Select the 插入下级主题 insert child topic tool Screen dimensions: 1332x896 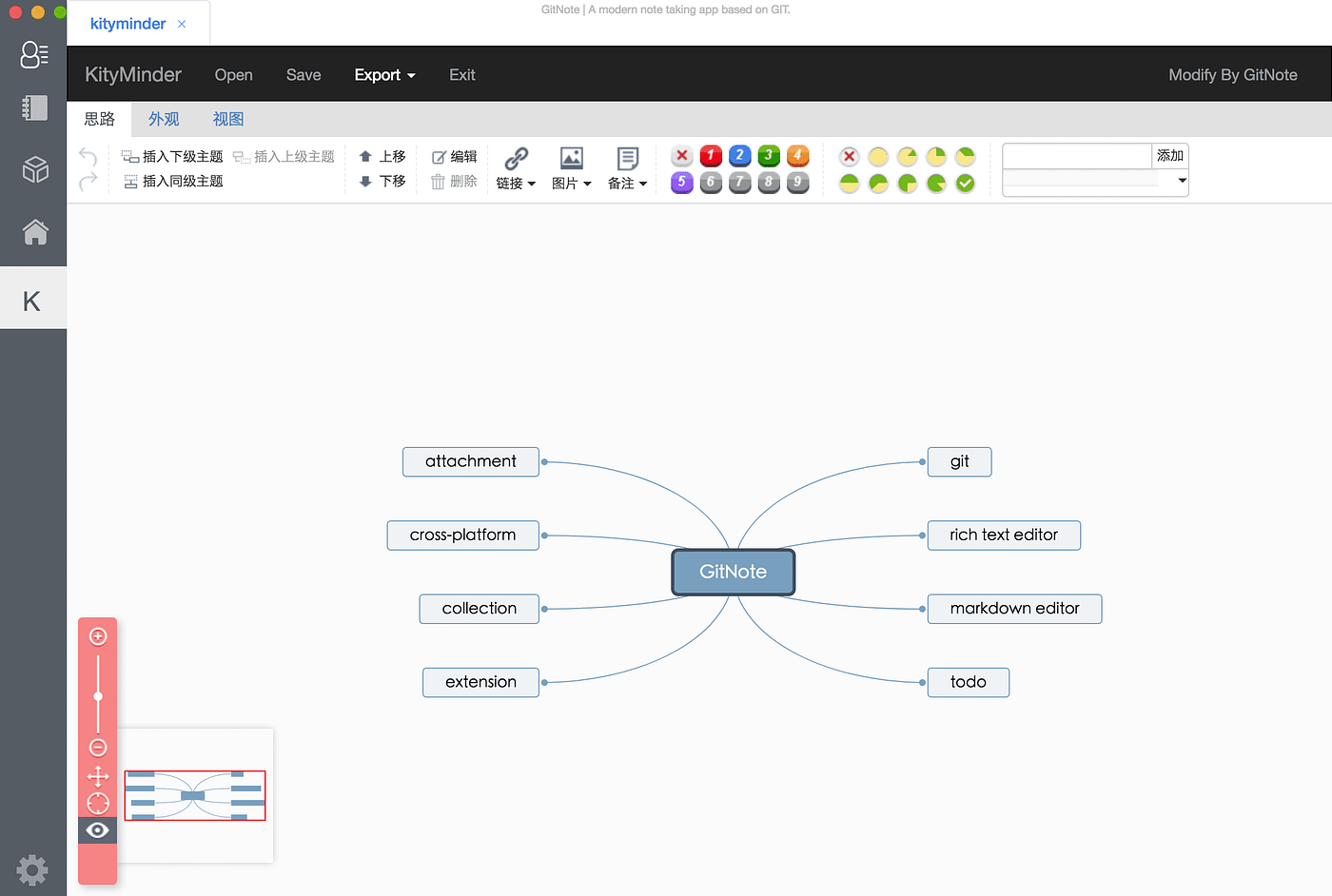click(x=171, y=156)
